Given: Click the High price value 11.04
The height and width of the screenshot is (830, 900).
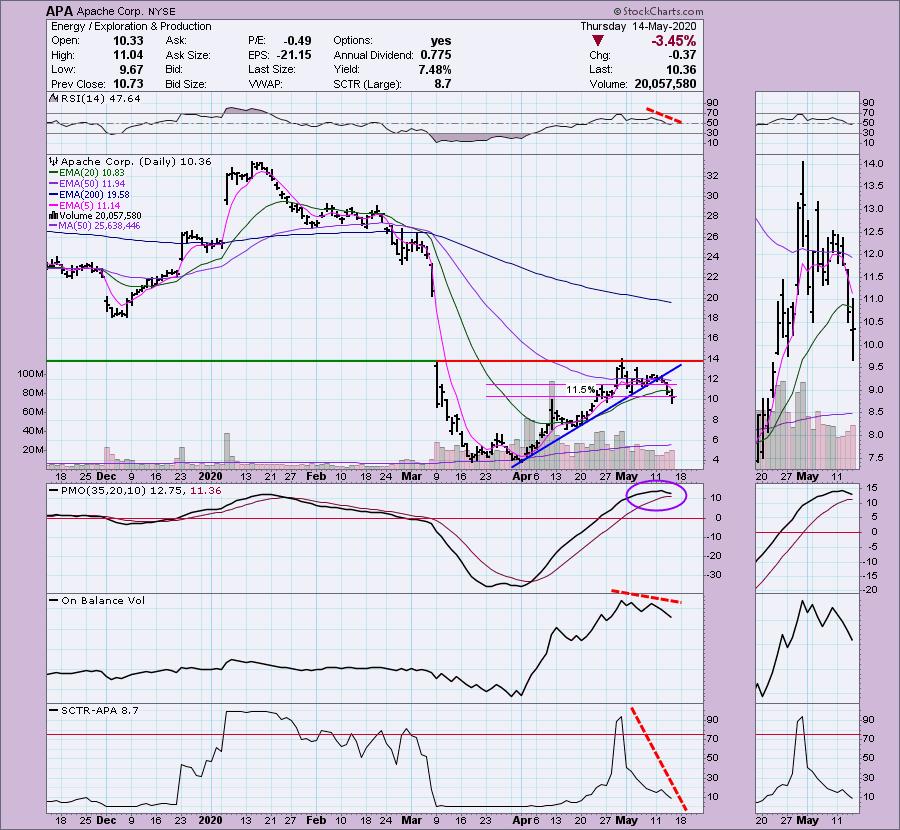Looking at the screenshot, I should coord(129,55).
